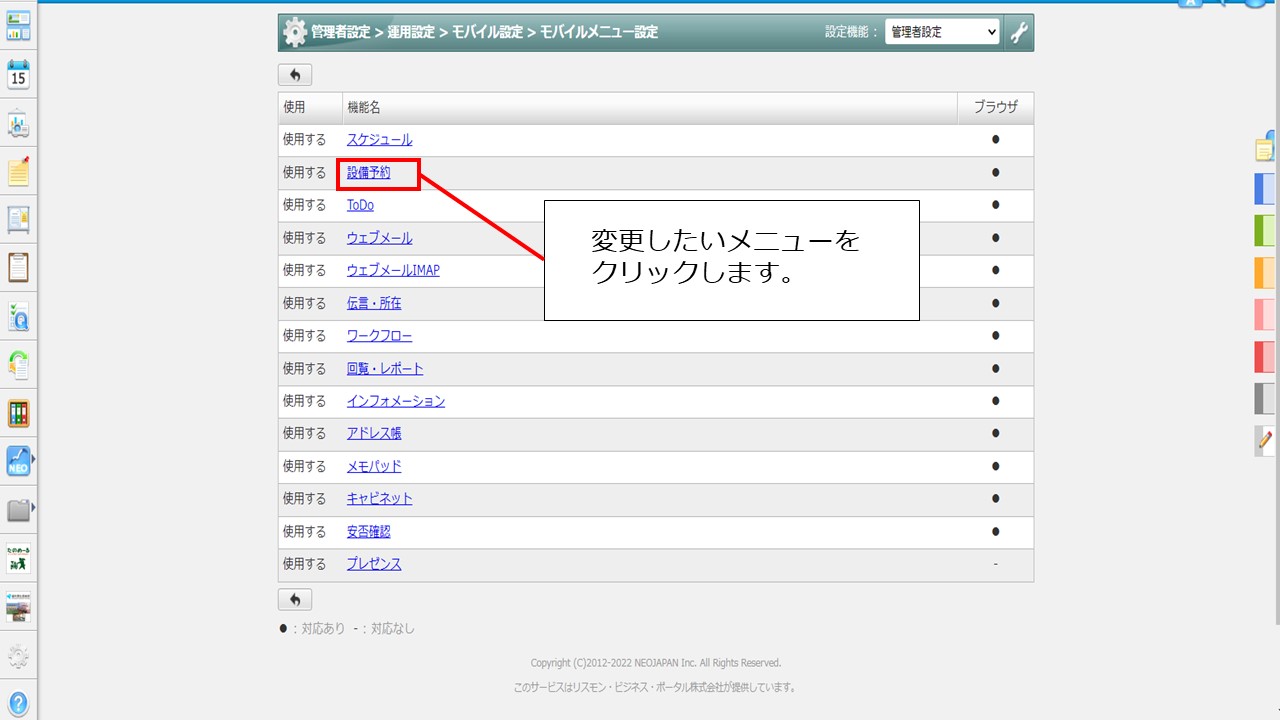Viewport: 1280px width, 720px height.
Task: Click 使用する in the メモパッド row
Action: point(304,466)
